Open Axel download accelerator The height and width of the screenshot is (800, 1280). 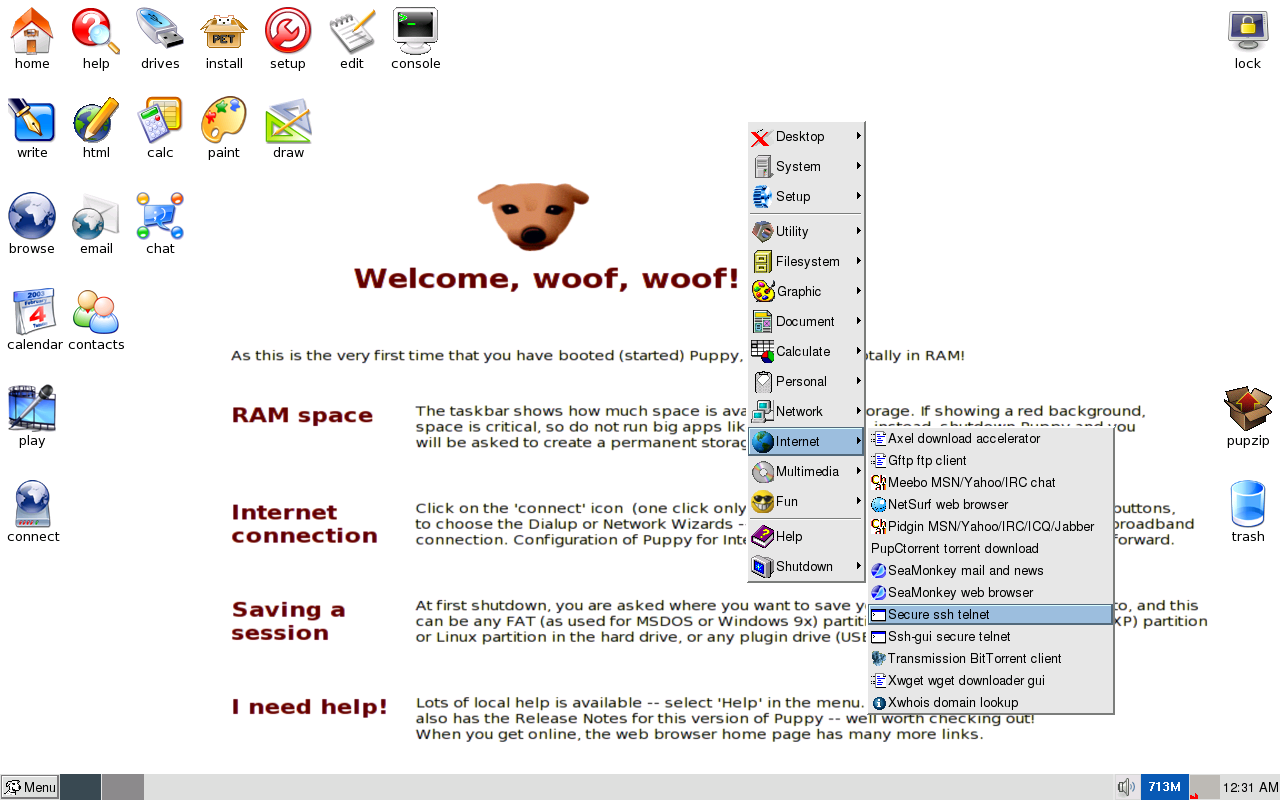pyautogui.click(x=991, y=439)
